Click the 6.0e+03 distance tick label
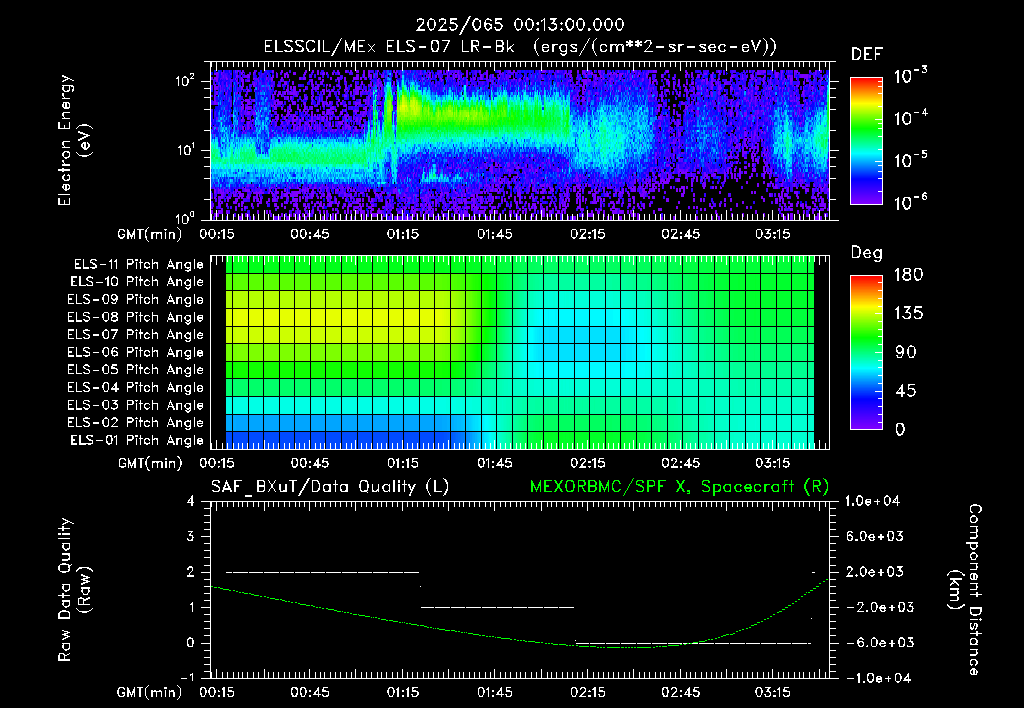 (874, 536)
